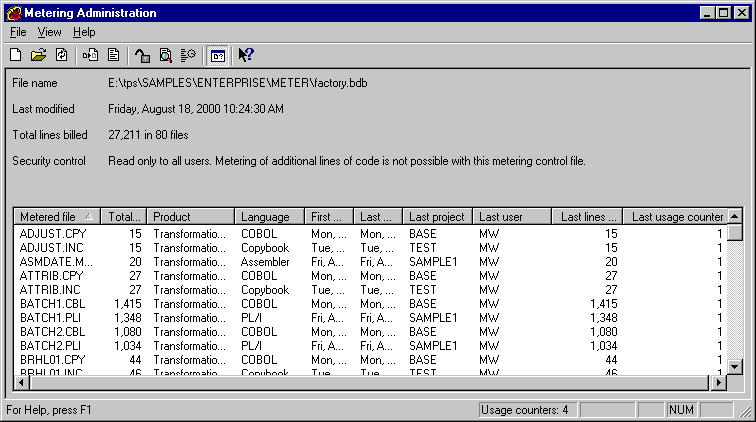Click the New file toolbar icon
756x422 pixels.
point(15,55)
